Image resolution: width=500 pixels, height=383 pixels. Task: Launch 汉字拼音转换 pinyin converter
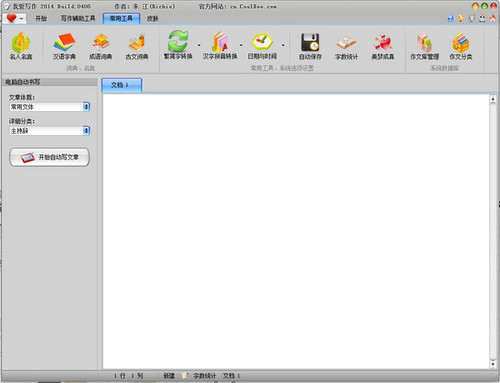[x=220, y=45]
